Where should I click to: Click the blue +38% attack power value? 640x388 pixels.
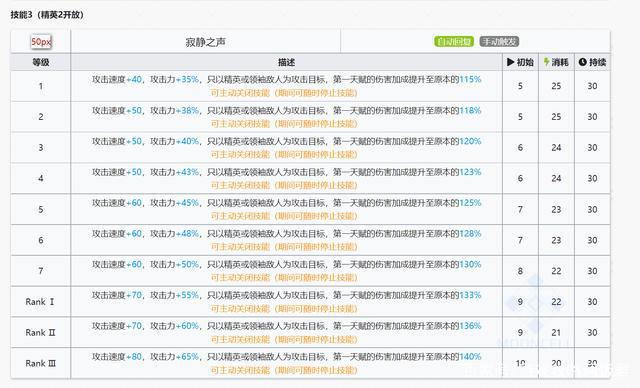tap(187, 111)
